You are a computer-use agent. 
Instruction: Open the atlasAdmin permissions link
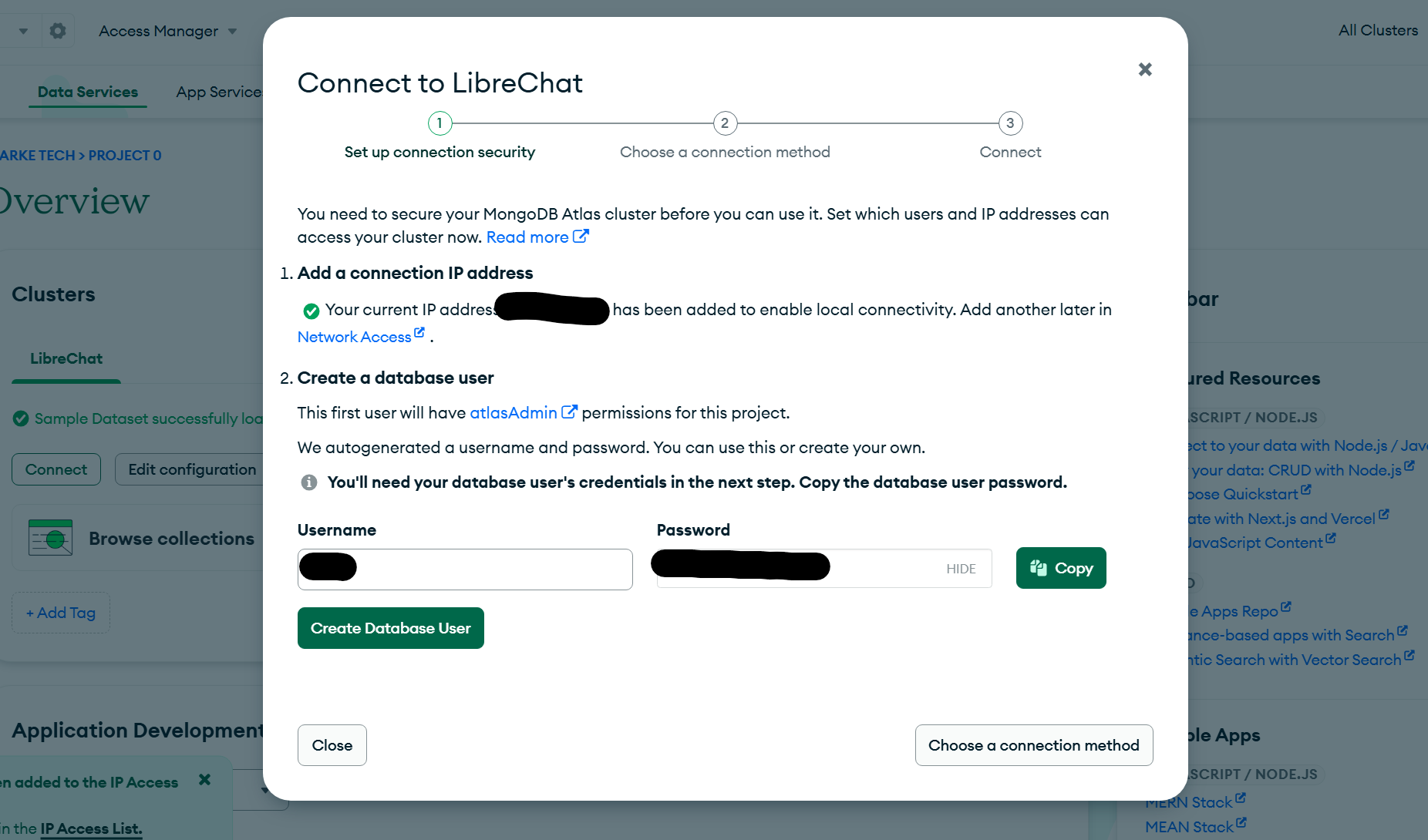pos(523,412)
